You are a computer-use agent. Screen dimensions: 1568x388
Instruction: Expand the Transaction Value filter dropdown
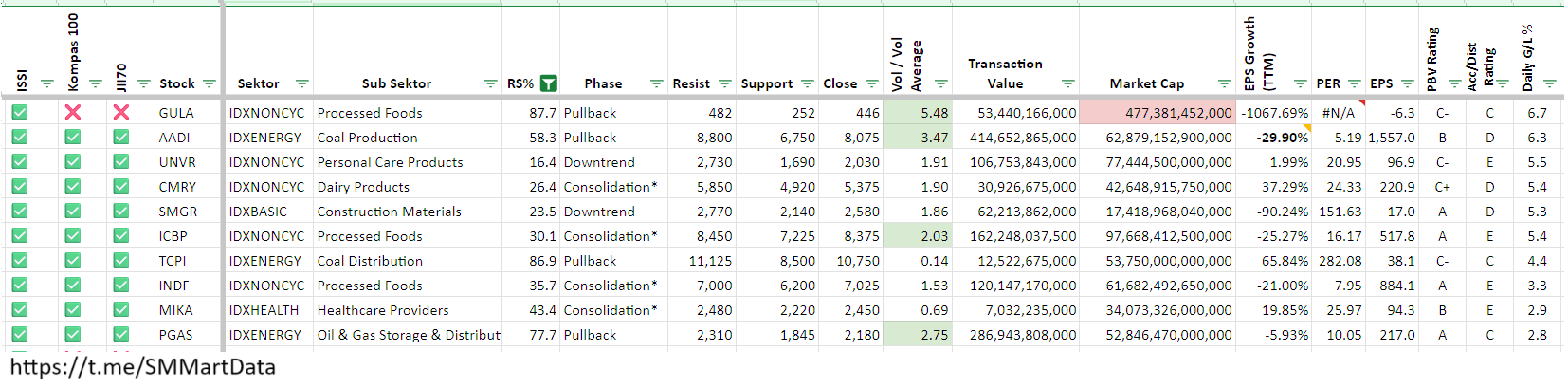[x=1067, y=83]
